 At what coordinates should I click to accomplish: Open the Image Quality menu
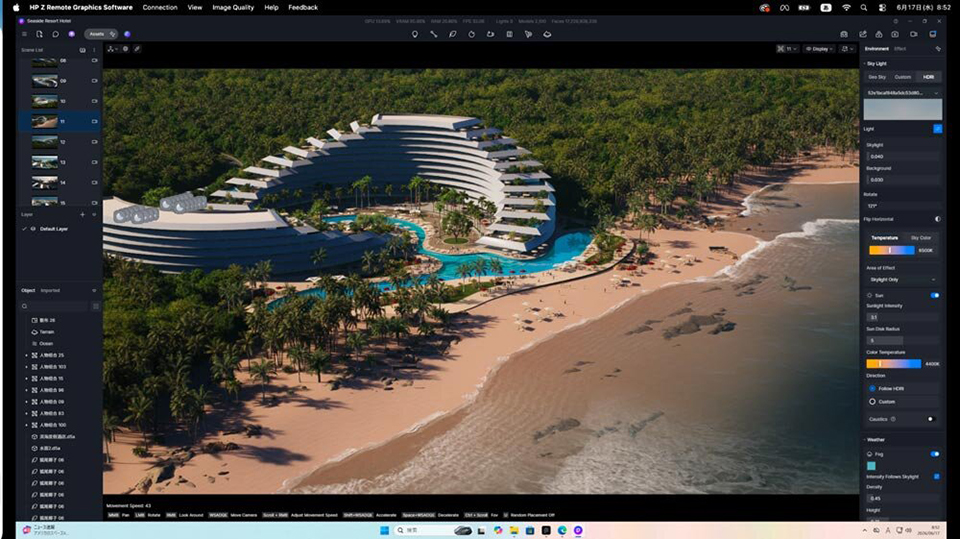click(x=233, y=7)
